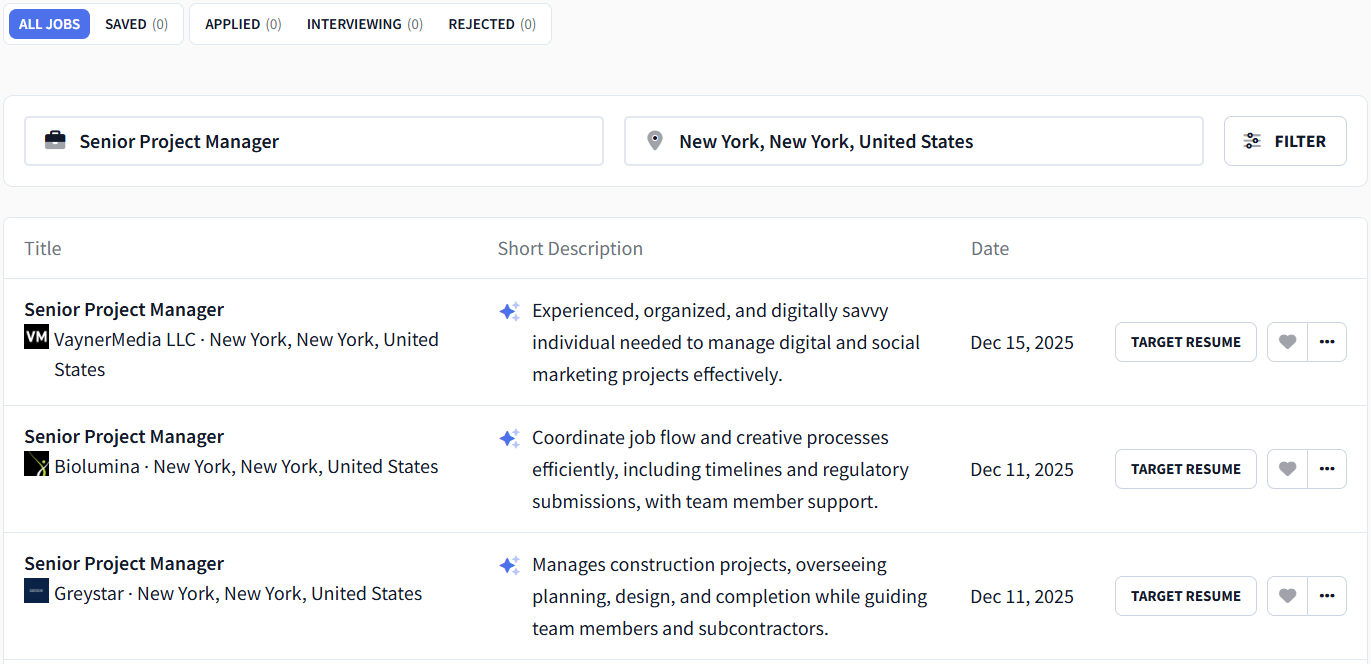
Task: Toggle the heart on the Biolumina listing
Action: tap(1287, 468)
